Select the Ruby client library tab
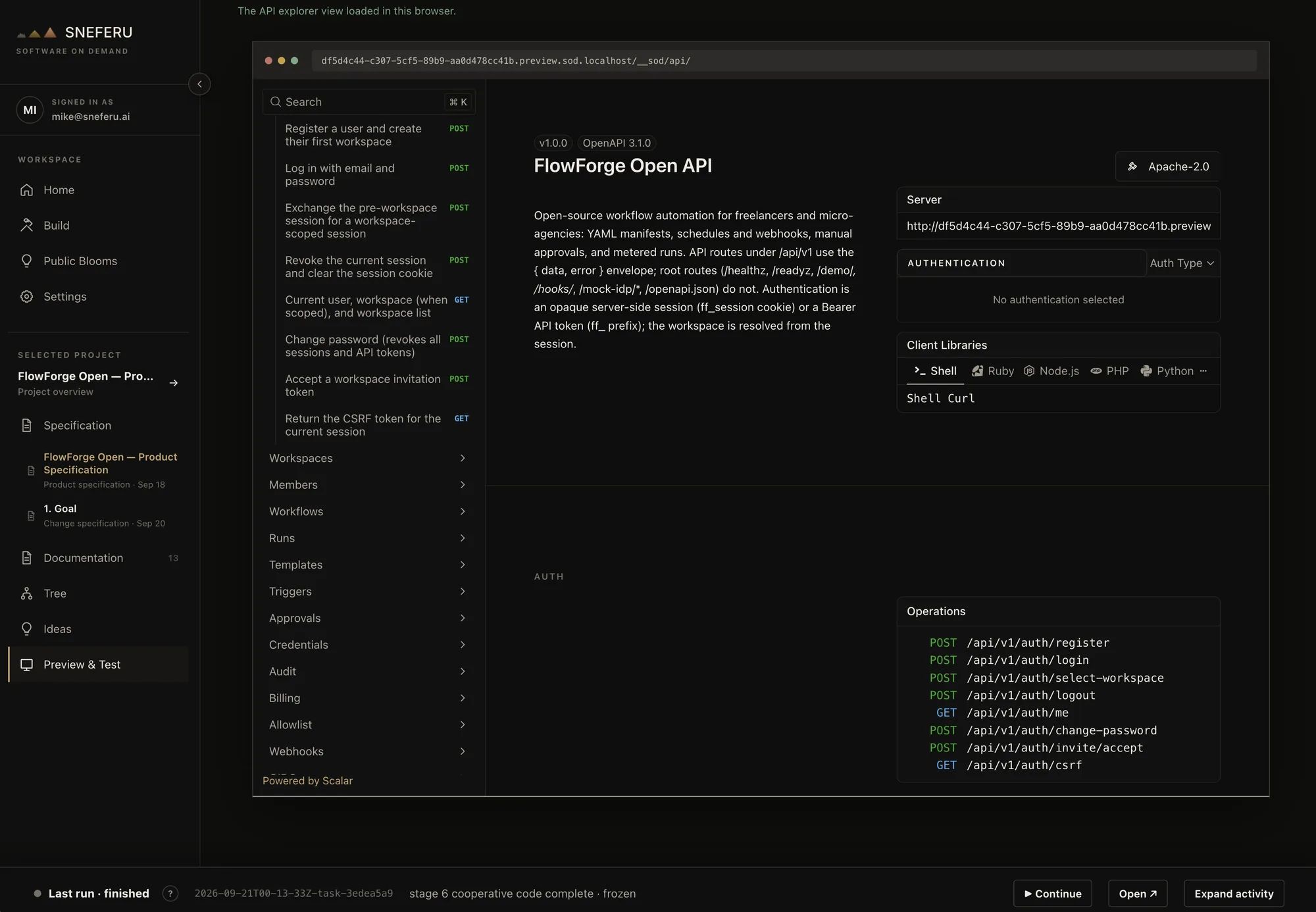The image size is (1316, 912). pyautogui.click(x=994, y=371)
